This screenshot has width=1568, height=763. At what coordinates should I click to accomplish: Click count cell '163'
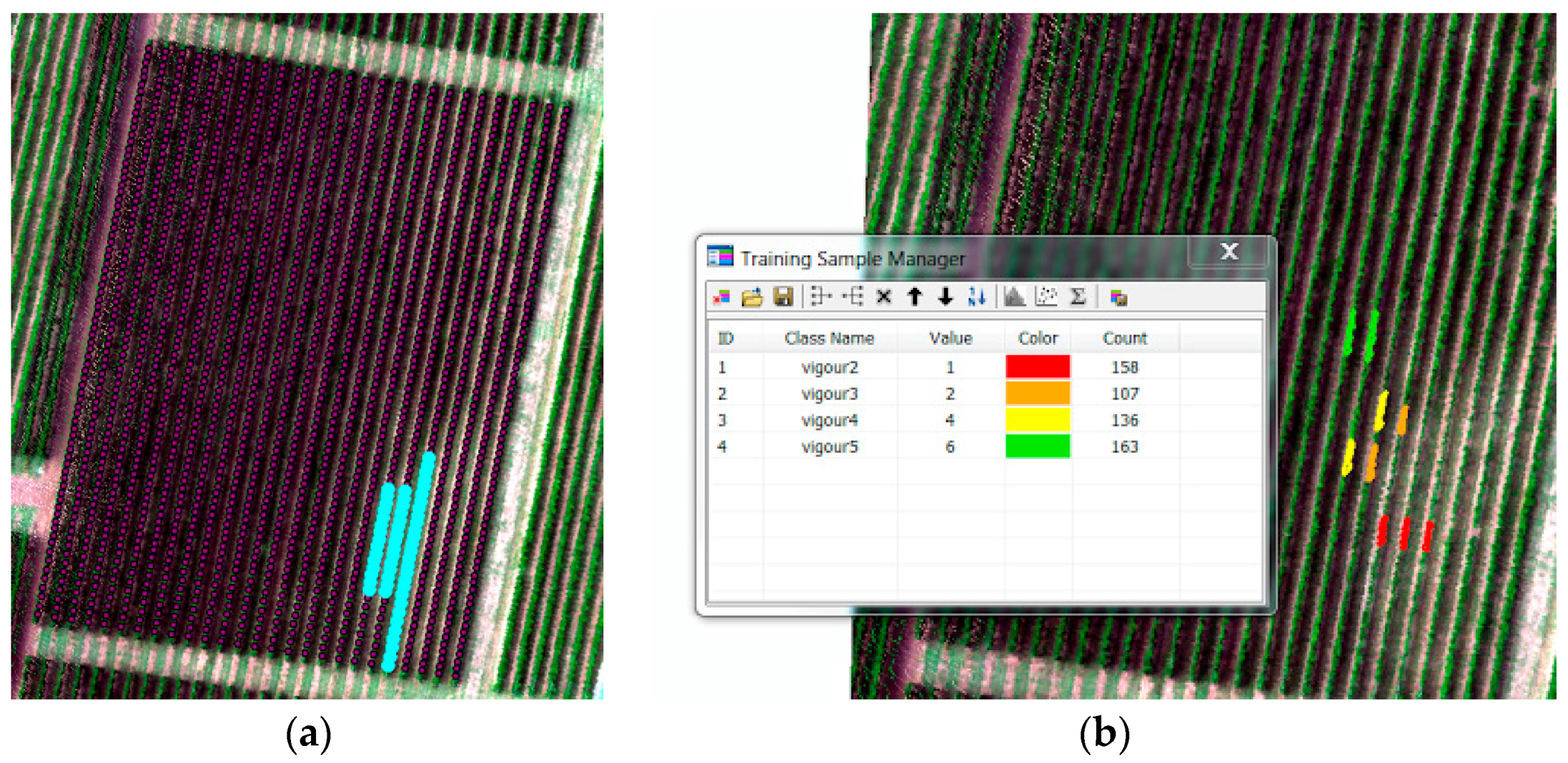[1124, 447]
